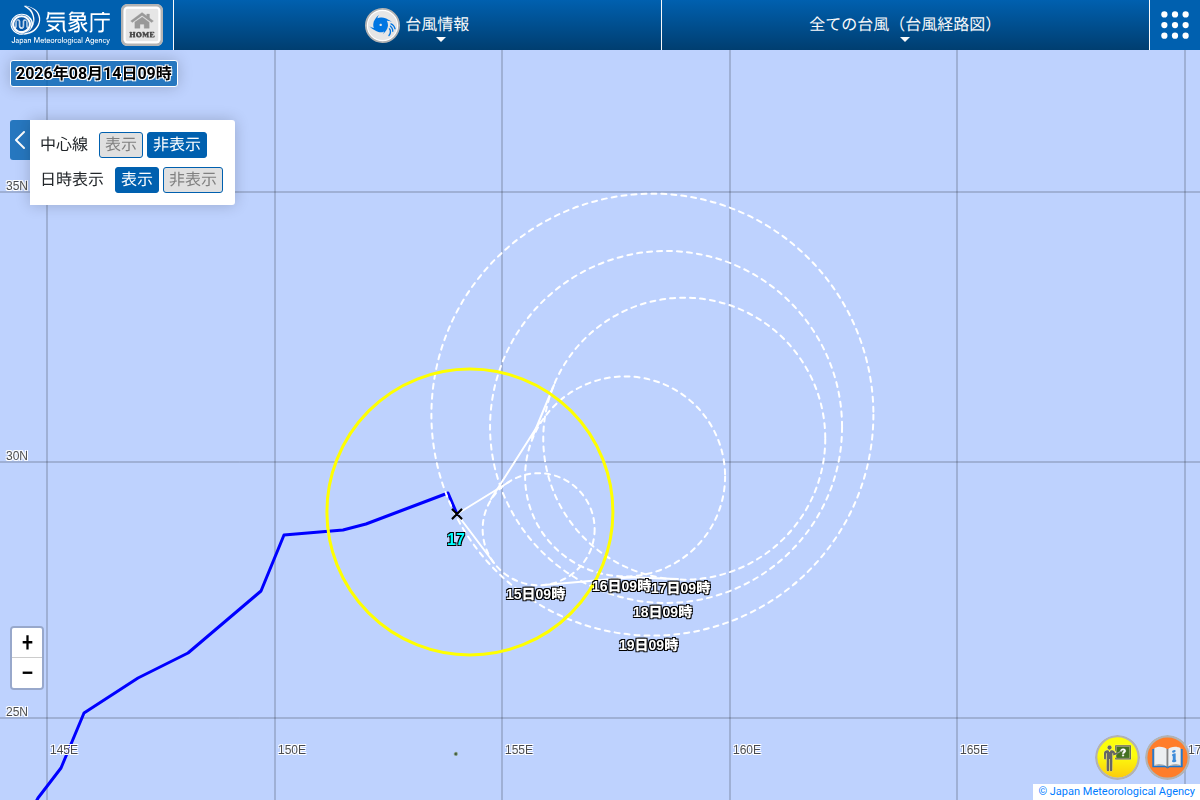
Task: Expand the 全ての台風（台風経路図） dropdown
Action: coord(904,25)
